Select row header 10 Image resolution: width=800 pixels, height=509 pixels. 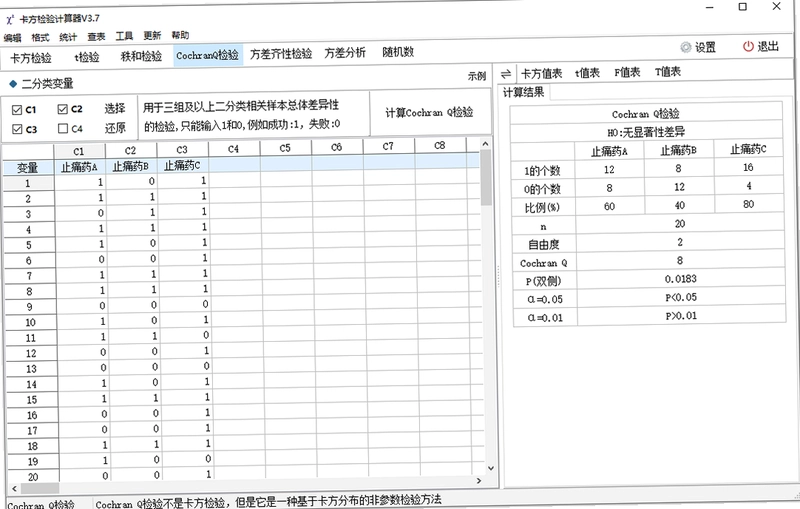click(31, 322)
